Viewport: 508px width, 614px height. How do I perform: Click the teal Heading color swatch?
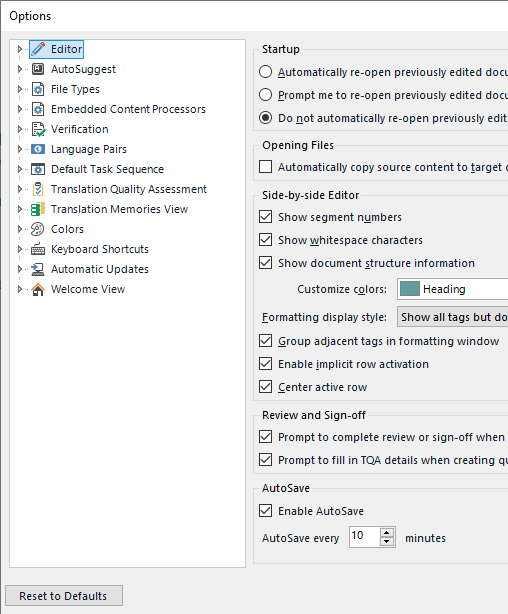tap(410, 289)
